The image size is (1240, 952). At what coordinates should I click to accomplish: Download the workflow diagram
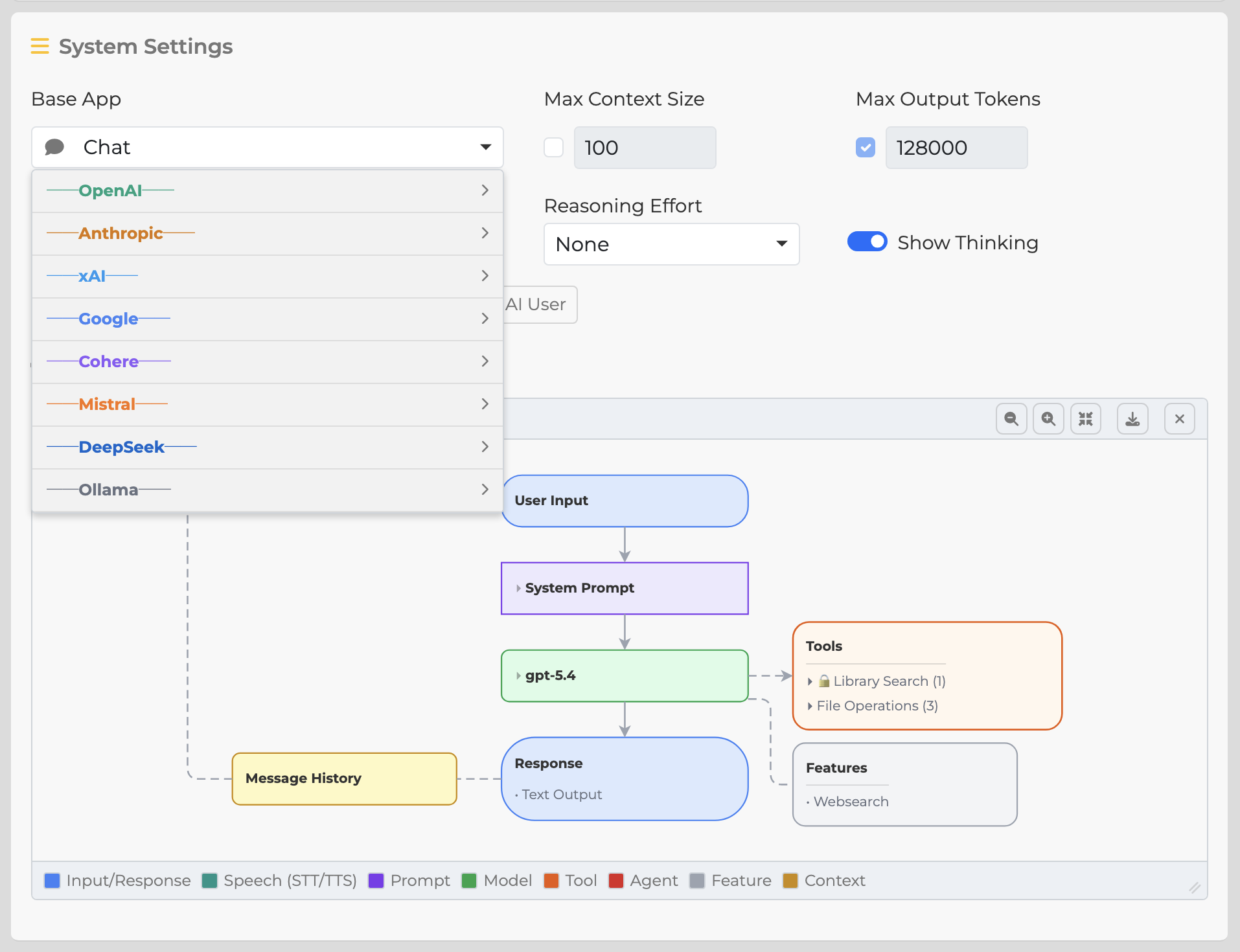point(1132,418)
